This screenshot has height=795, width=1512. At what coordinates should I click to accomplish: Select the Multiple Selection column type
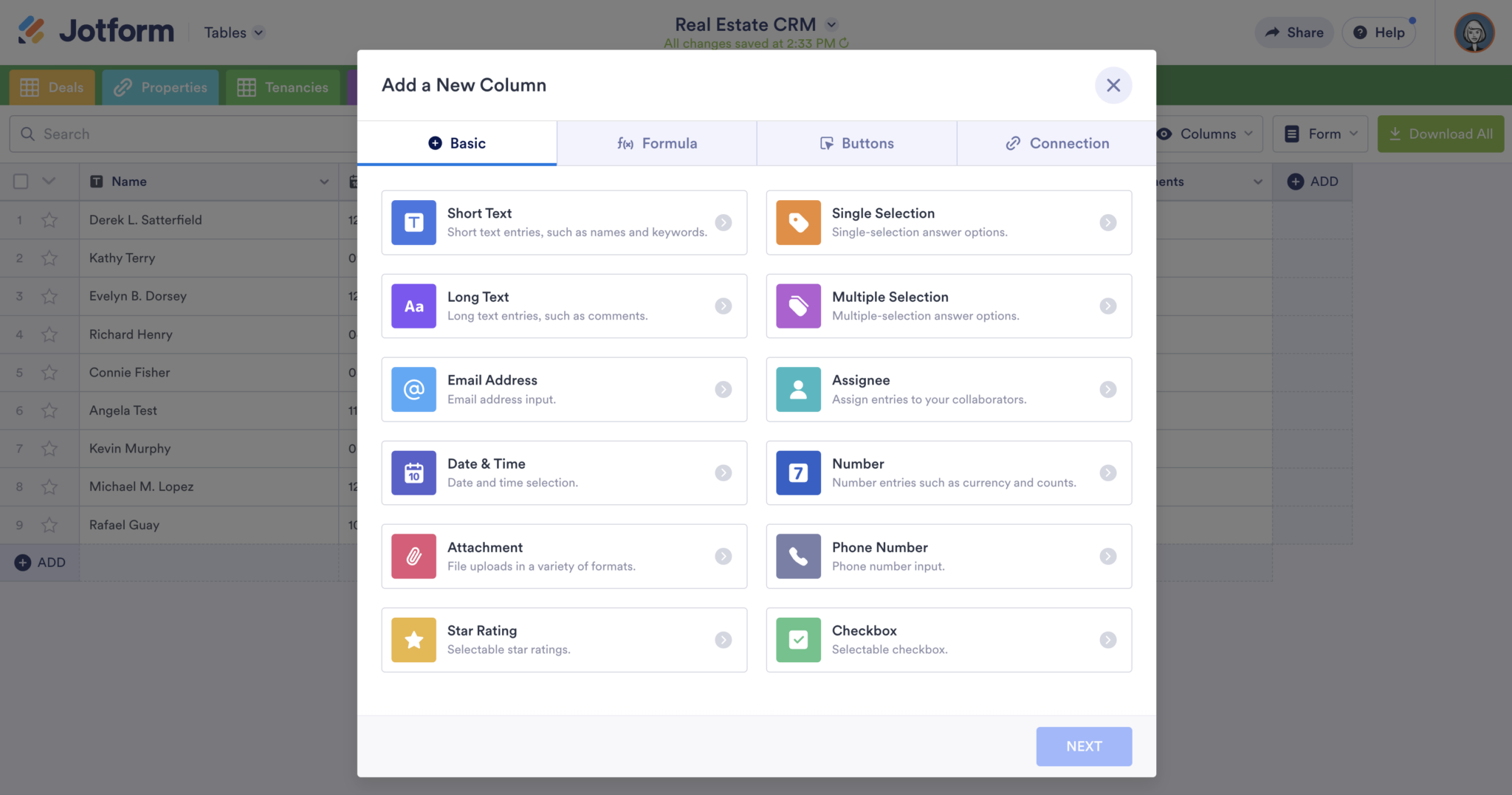(949, 306)
